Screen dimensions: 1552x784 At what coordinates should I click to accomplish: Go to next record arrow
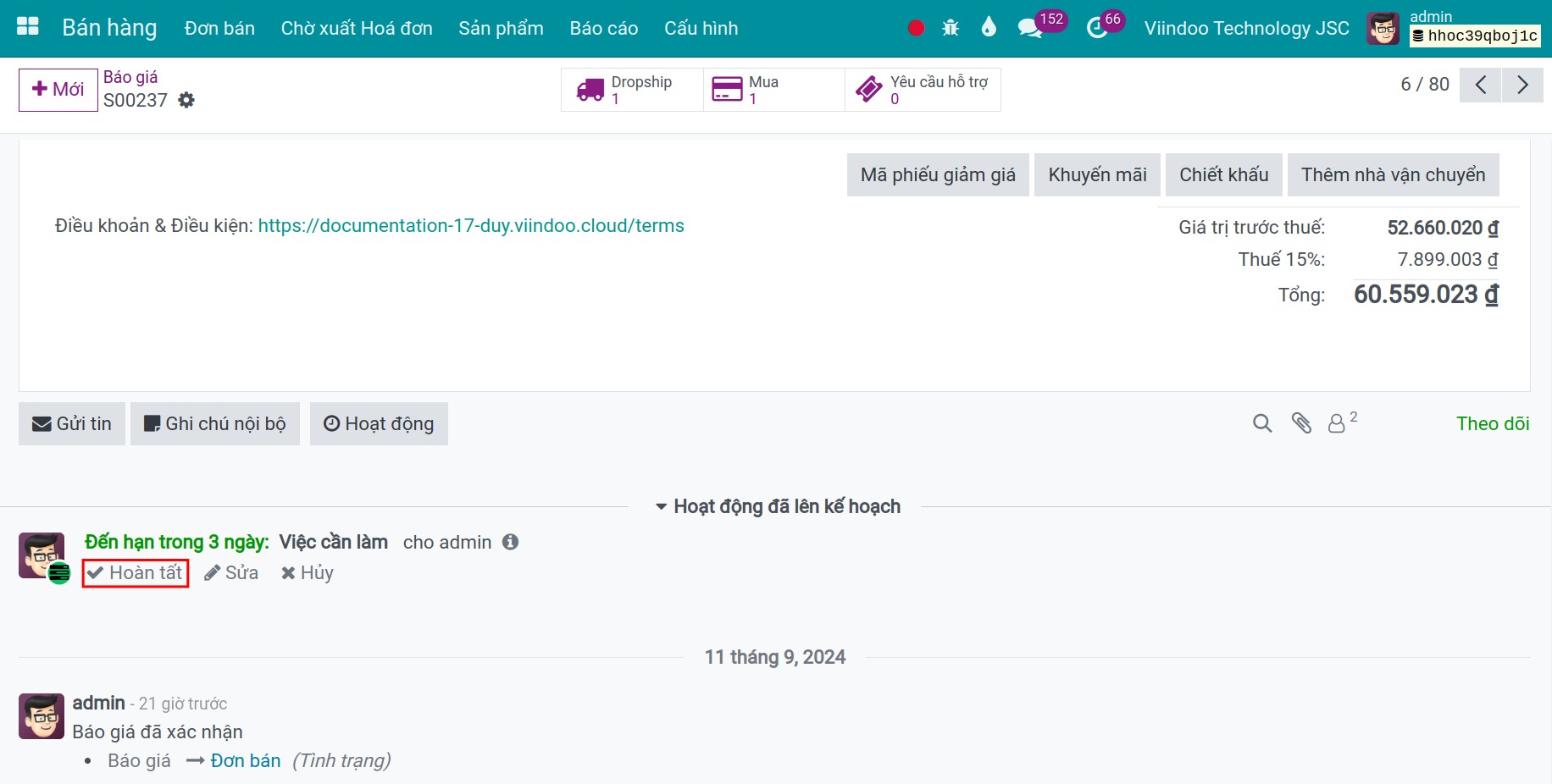click(1522, 85)
